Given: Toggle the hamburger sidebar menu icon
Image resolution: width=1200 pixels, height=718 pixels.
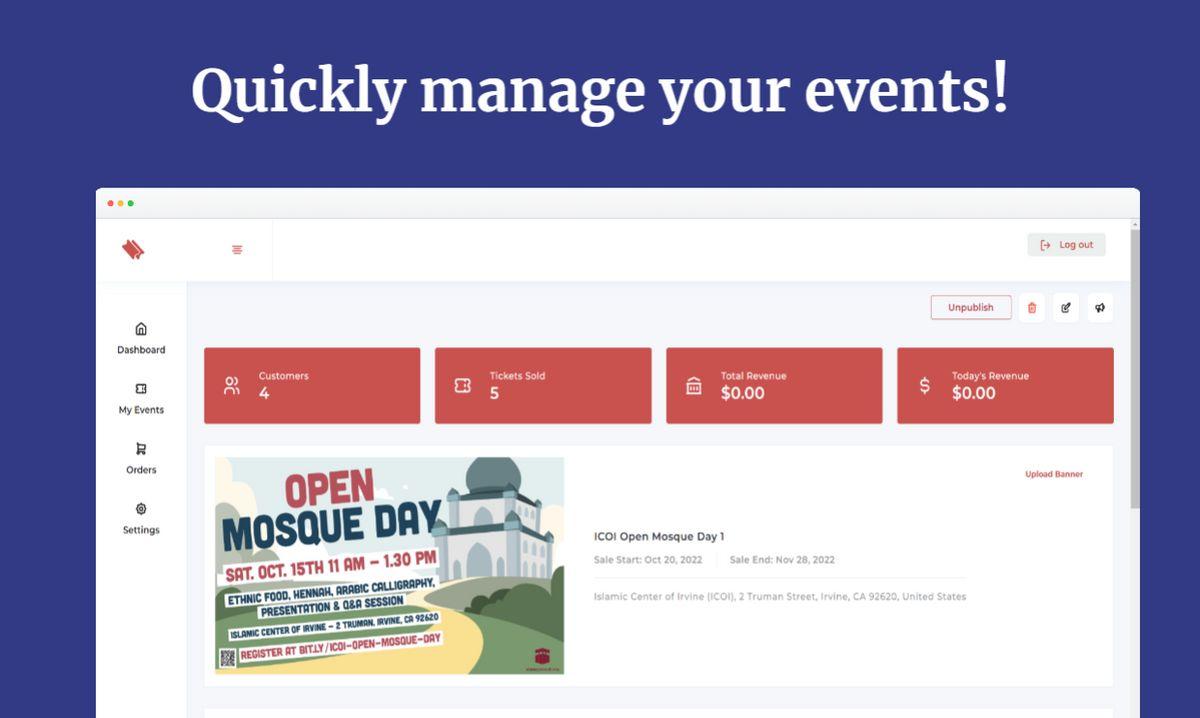Looking at the screenshot, I should pyautogui.click(x=237, y=250).
